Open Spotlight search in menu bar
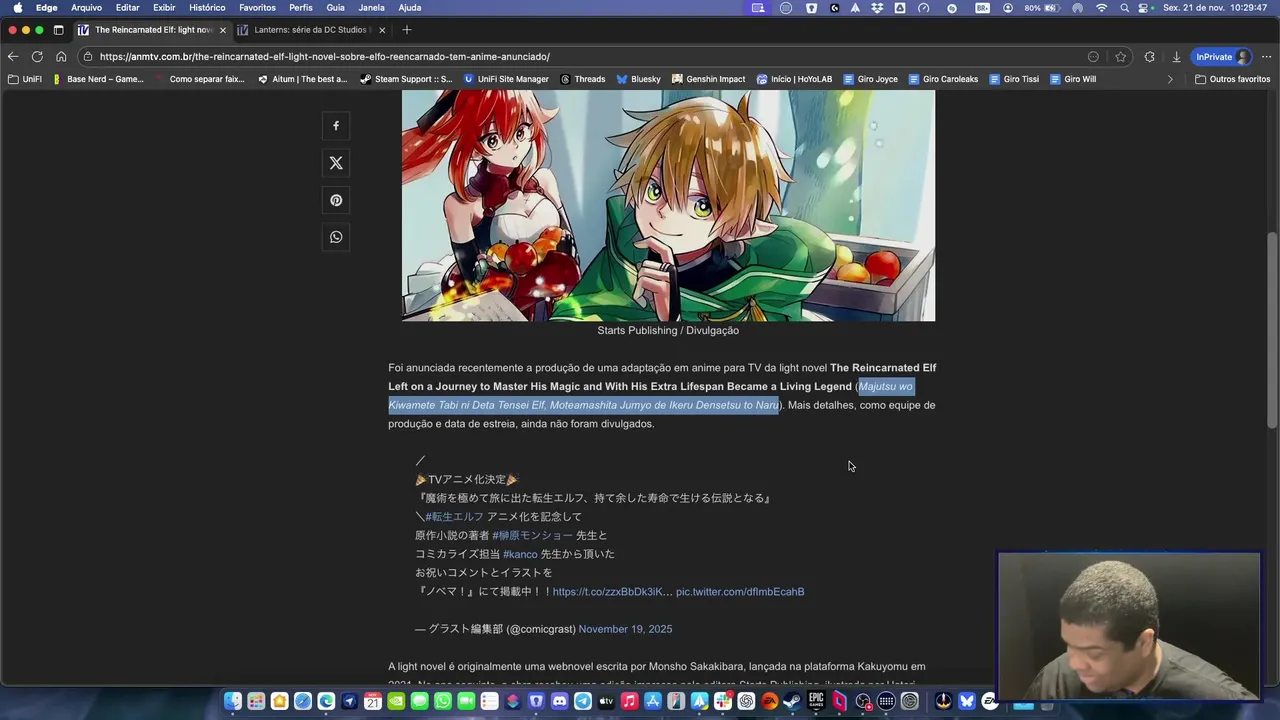This screenshot has width=1280, height=720. (x=1125, y=8)
